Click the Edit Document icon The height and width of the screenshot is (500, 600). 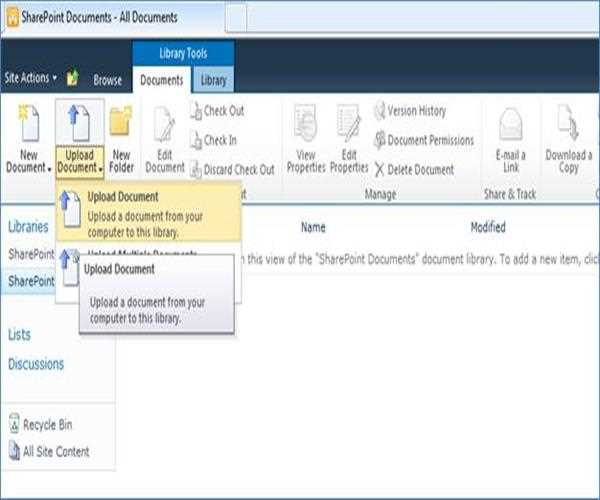click(x=164, y=126)
